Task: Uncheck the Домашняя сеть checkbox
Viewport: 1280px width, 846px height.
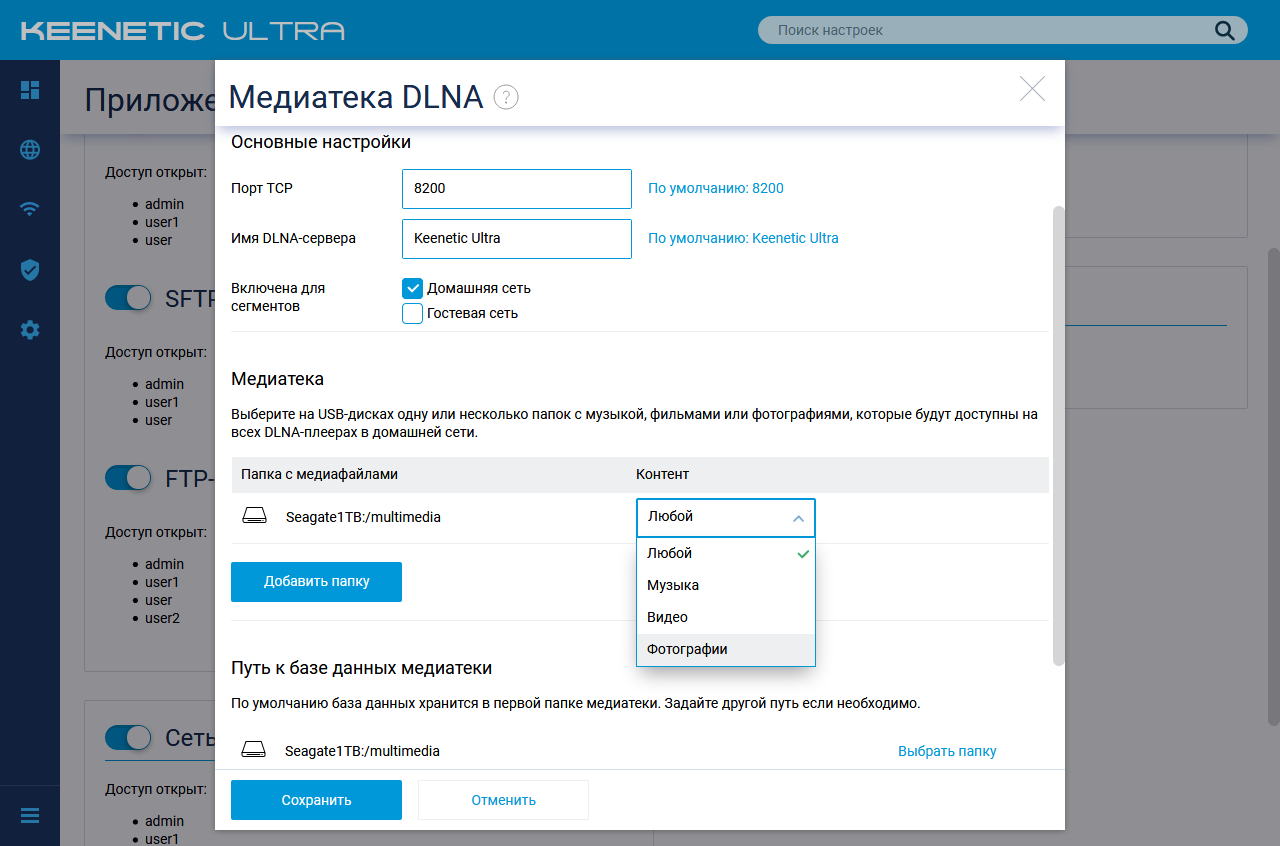Action: [x=412, y=288]
